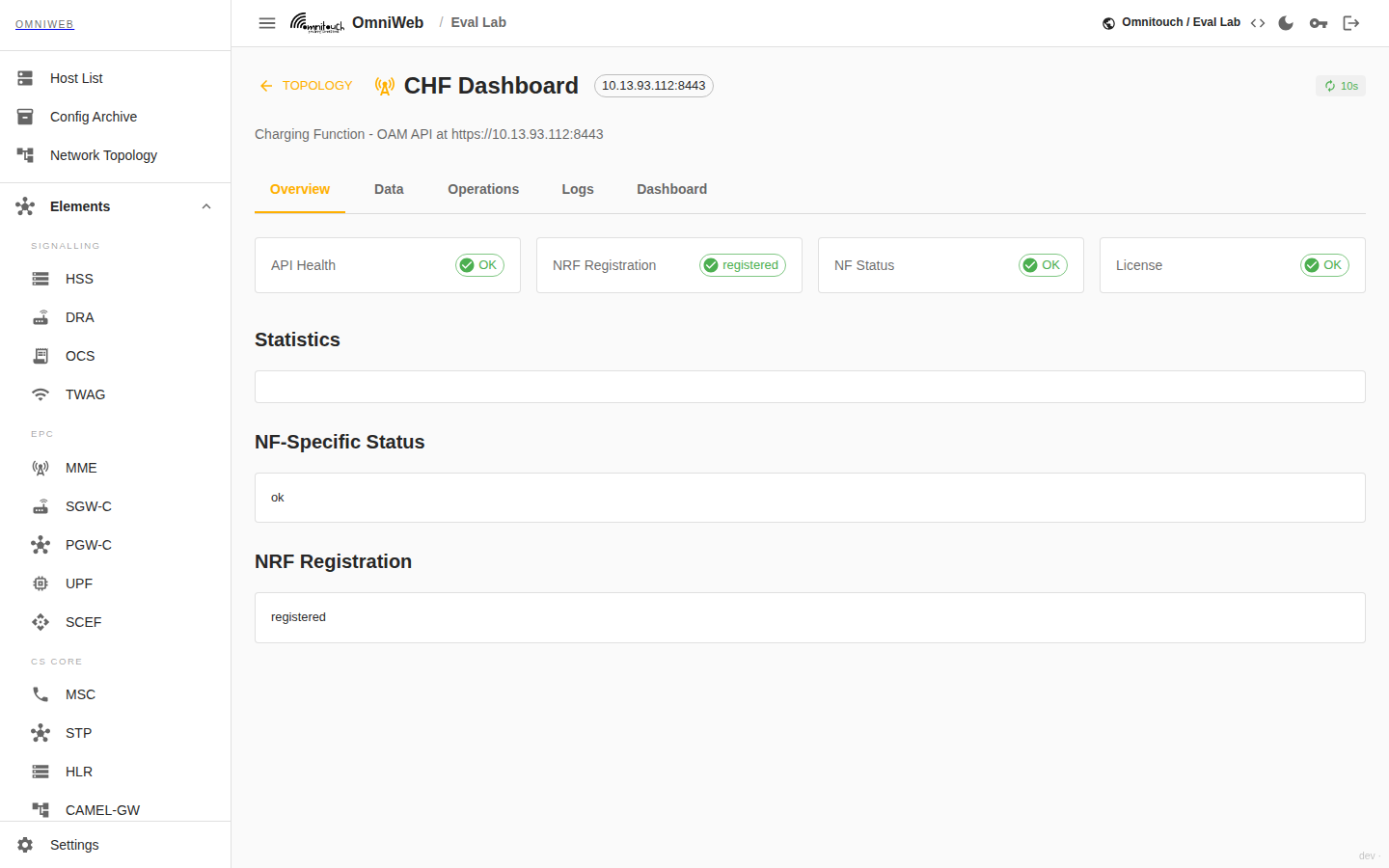Screen dimensions: 1389x868
Task: Toggle dark mode moon icon
Action: pos(1286,23)
